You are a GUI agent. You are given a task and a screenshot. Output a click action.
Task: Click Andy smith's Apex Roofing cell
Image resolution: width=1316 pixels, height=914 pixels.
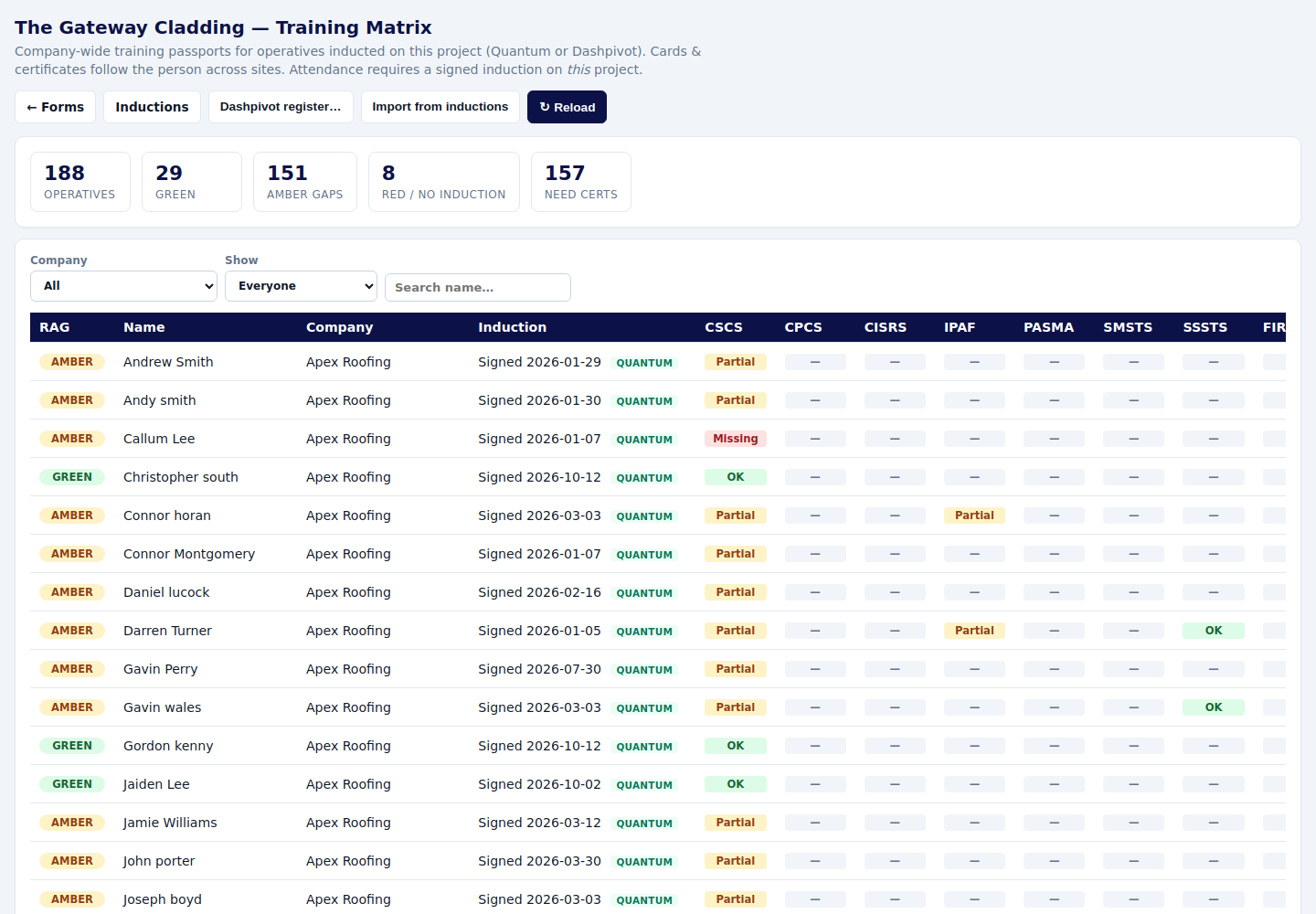(348, 400)
